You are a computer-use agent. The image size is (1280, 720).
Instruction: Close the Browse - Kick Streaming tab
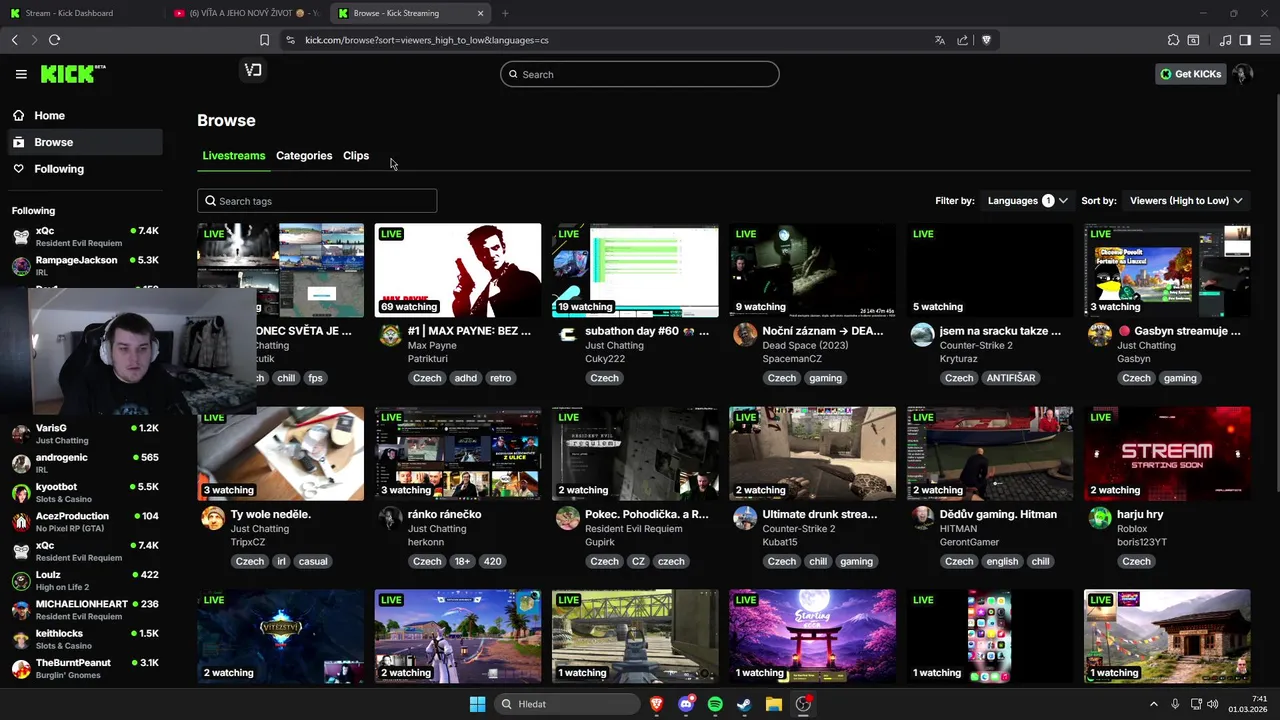point(480,13)
